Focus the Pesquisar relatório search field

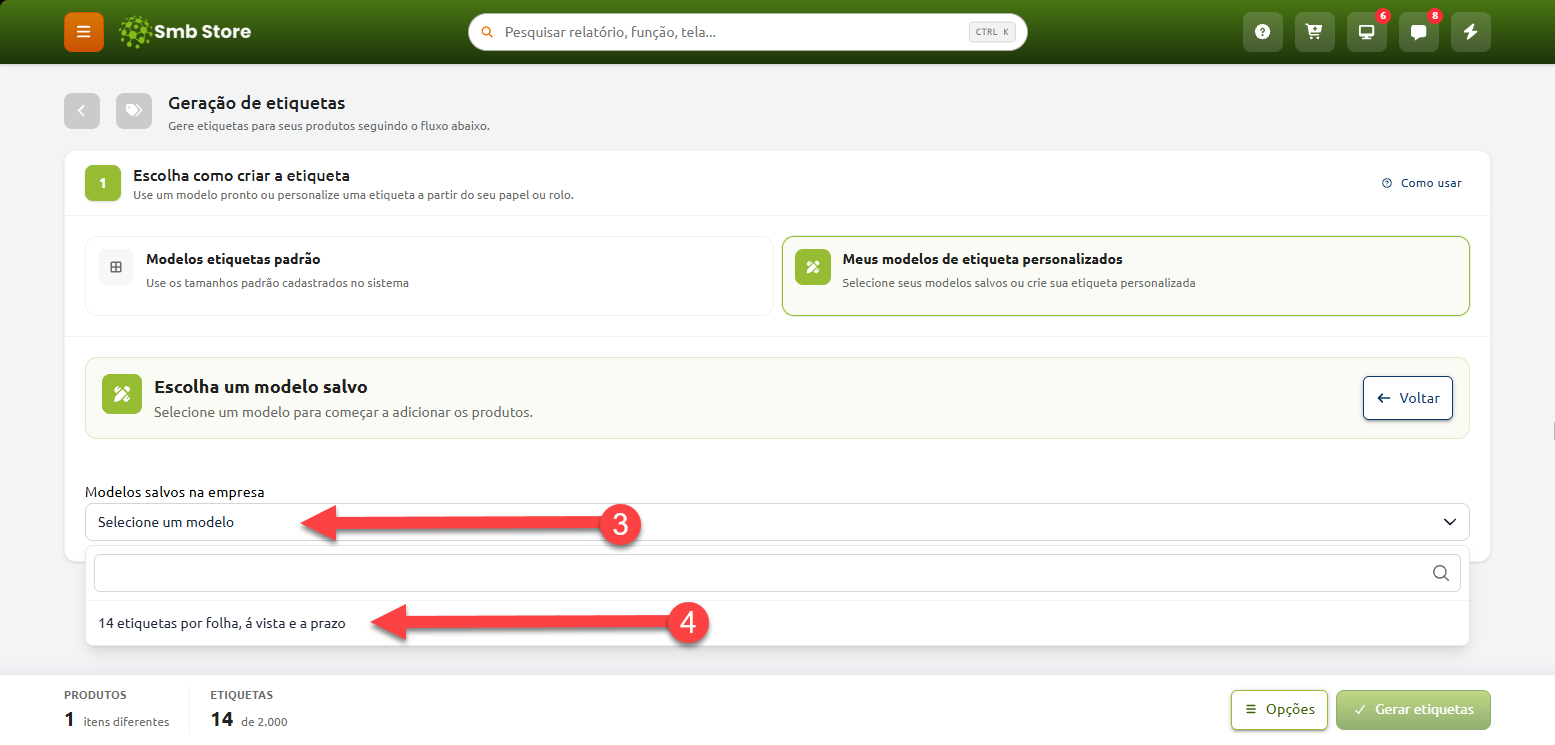pyautogui.click(x=748, y=32)
